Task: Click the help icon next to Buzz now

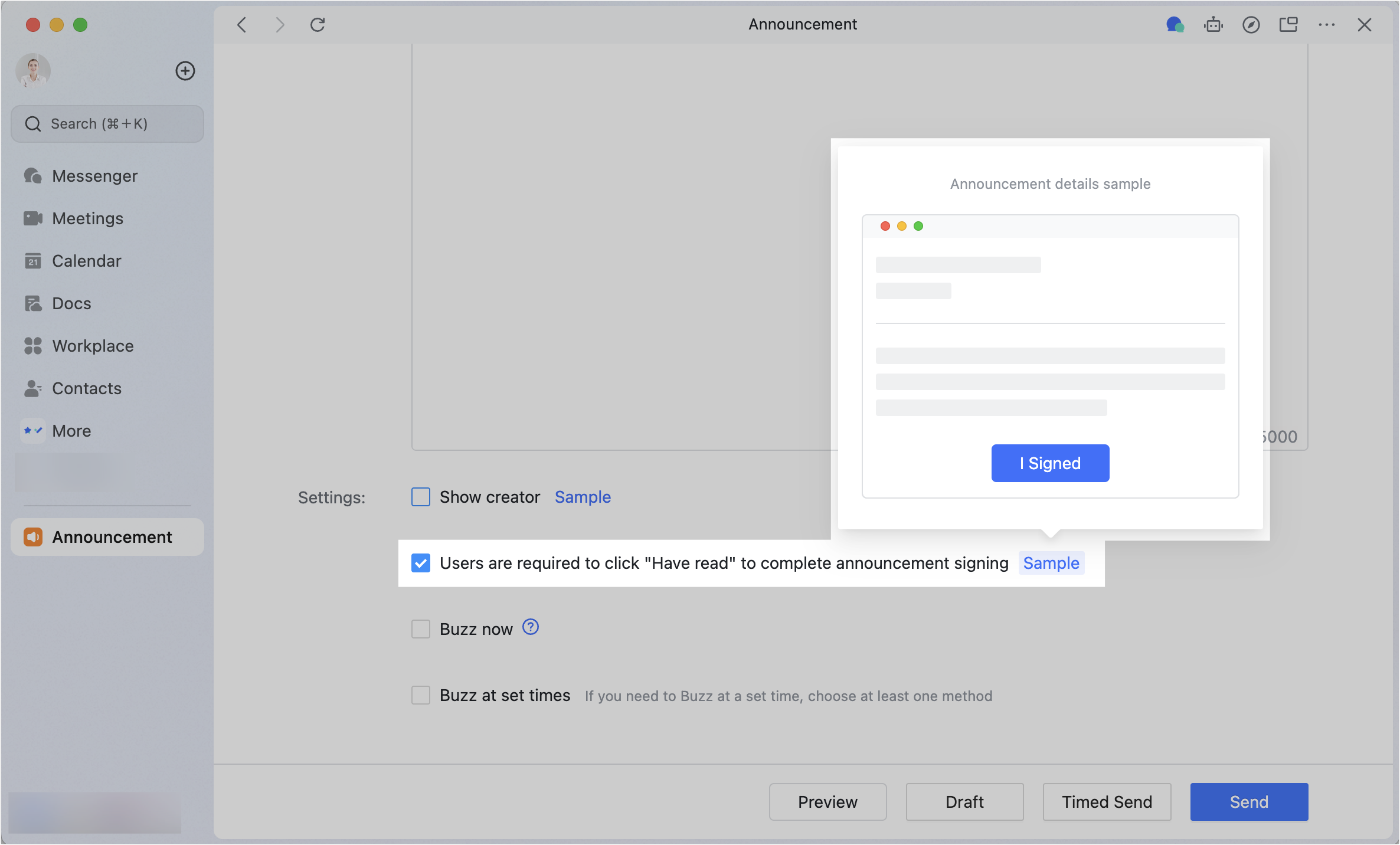Action: point(531,627)
